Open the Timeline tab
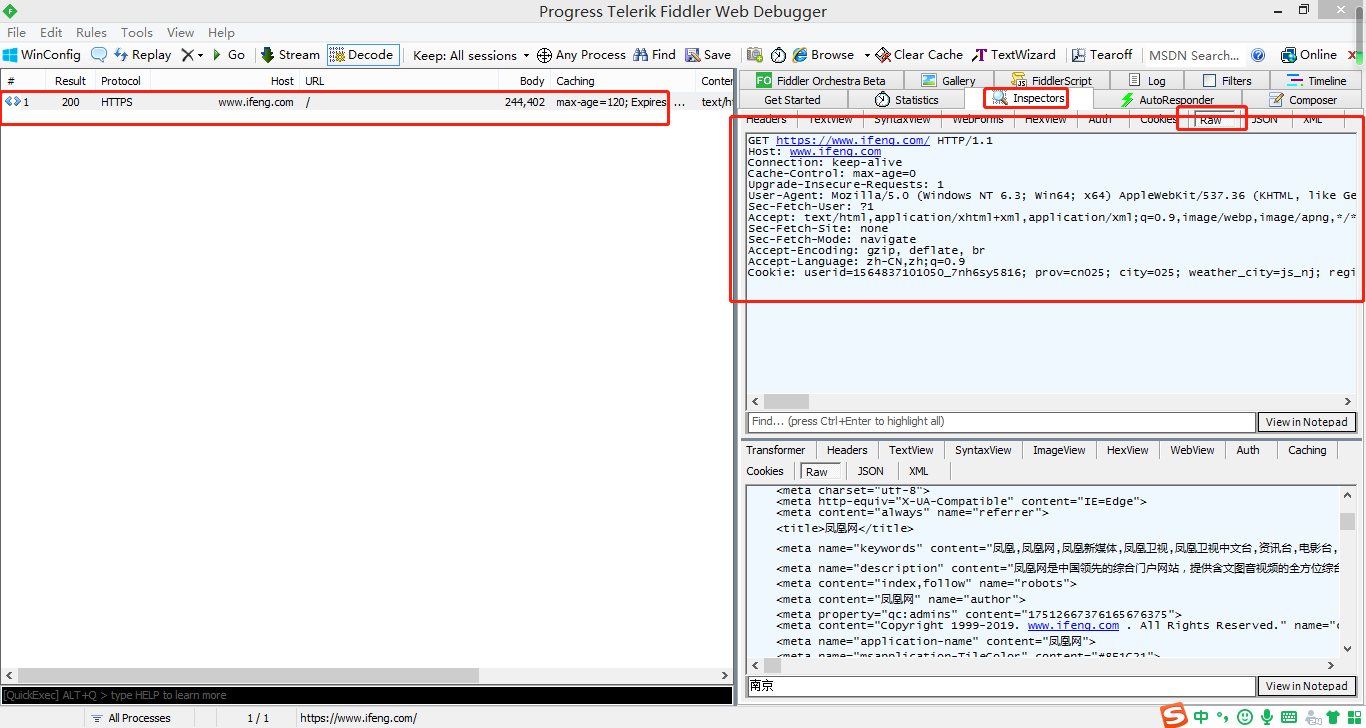The image size is (1366, 728). [x=1317, y=81]
